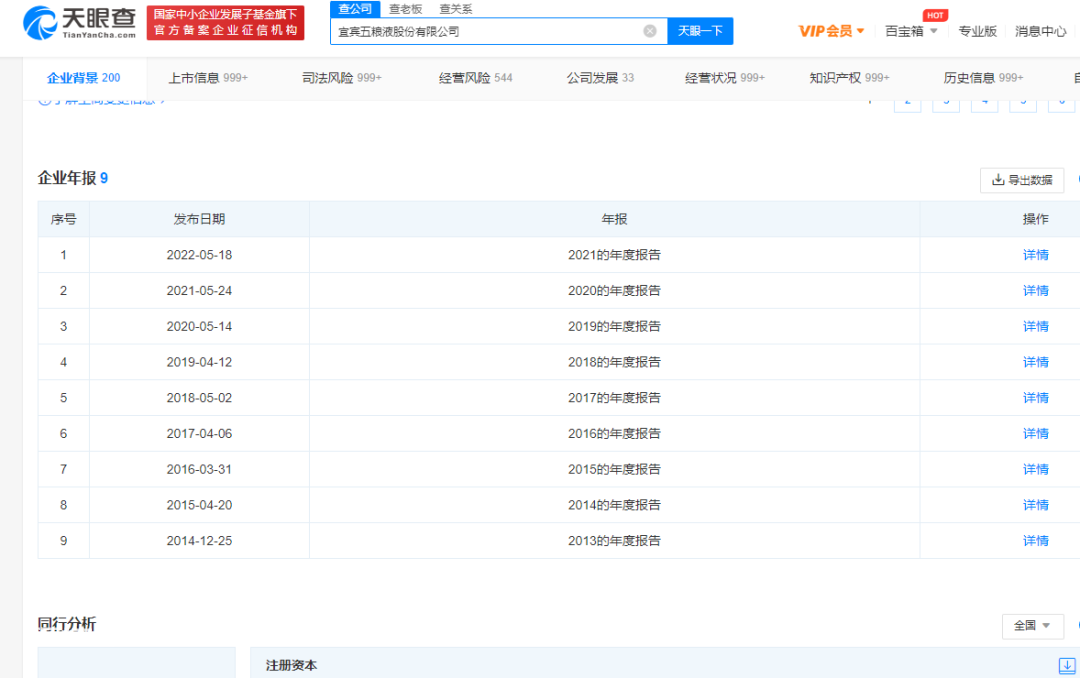Click the 2015-04-20 publish date cell
Screen dimensions: 1080x678
199,506
